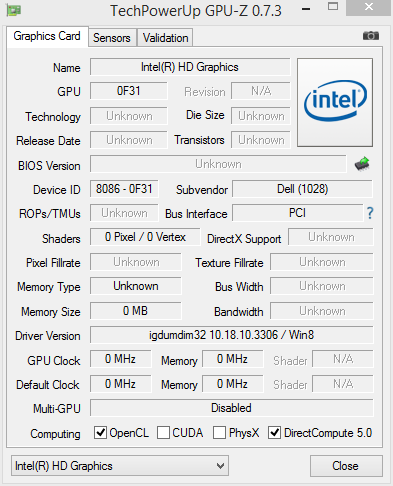Viewport: 393px width, 486px height.
Task: Toggle the OpenCL checkbox
Action: pos(100,432)
